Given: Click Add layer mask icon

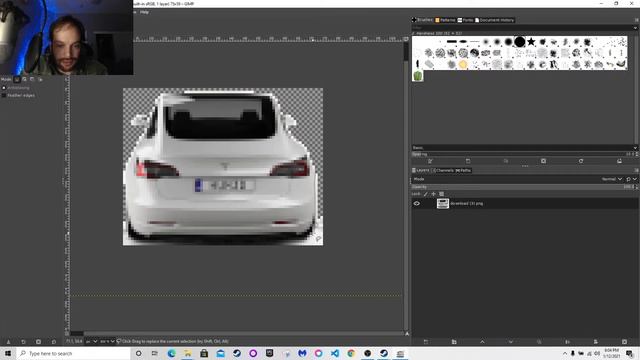Looking at the screenshot, I should (x=596, y=342).
